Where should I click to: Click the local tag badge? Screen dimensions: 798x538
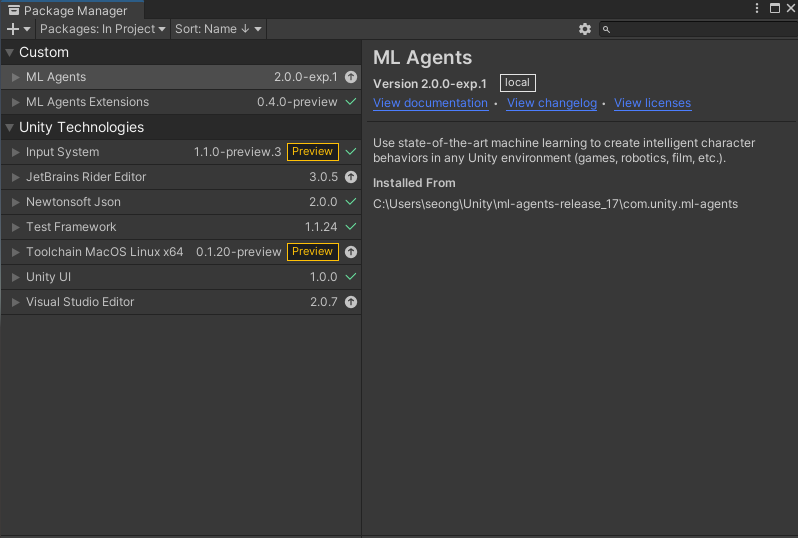[518, 82]
